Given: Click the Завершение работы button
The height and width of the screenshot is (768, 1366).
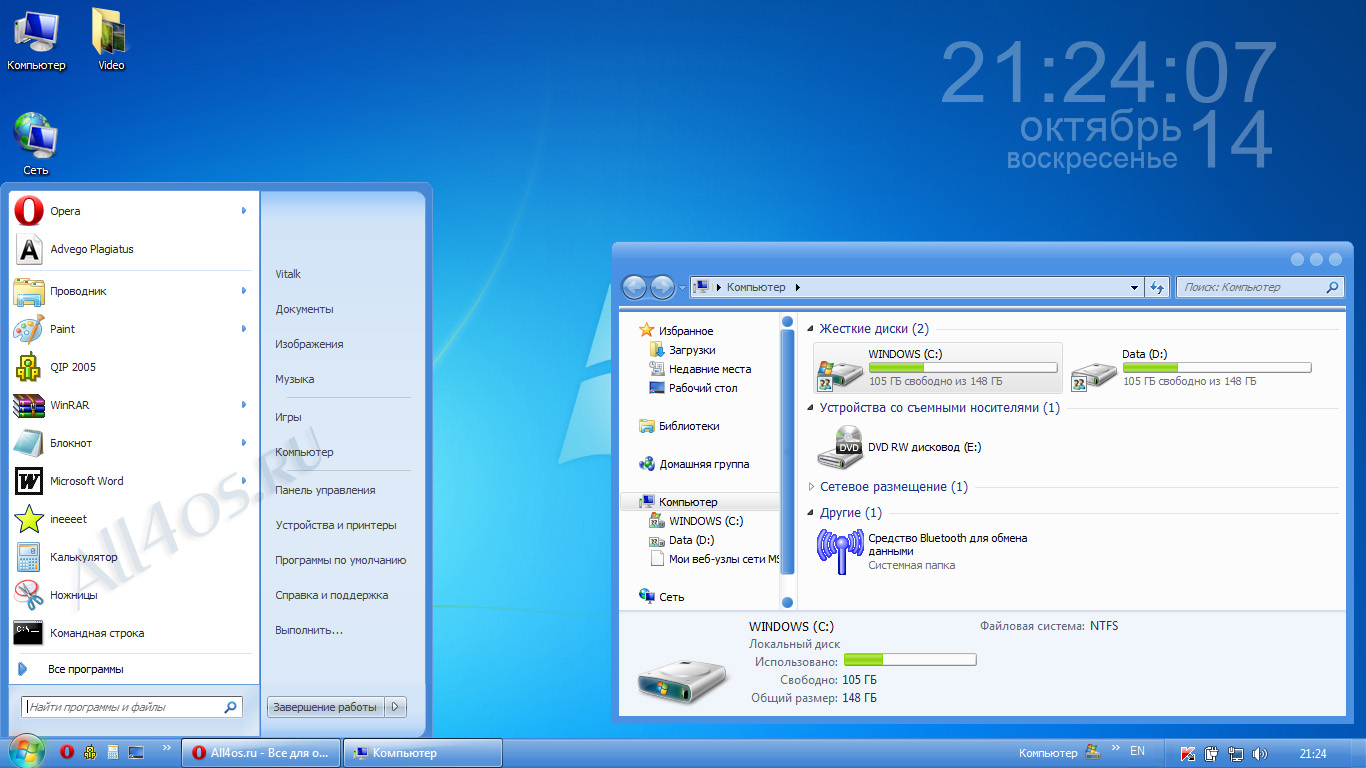Looking at the screenshot, I should [x=326, y=707].
